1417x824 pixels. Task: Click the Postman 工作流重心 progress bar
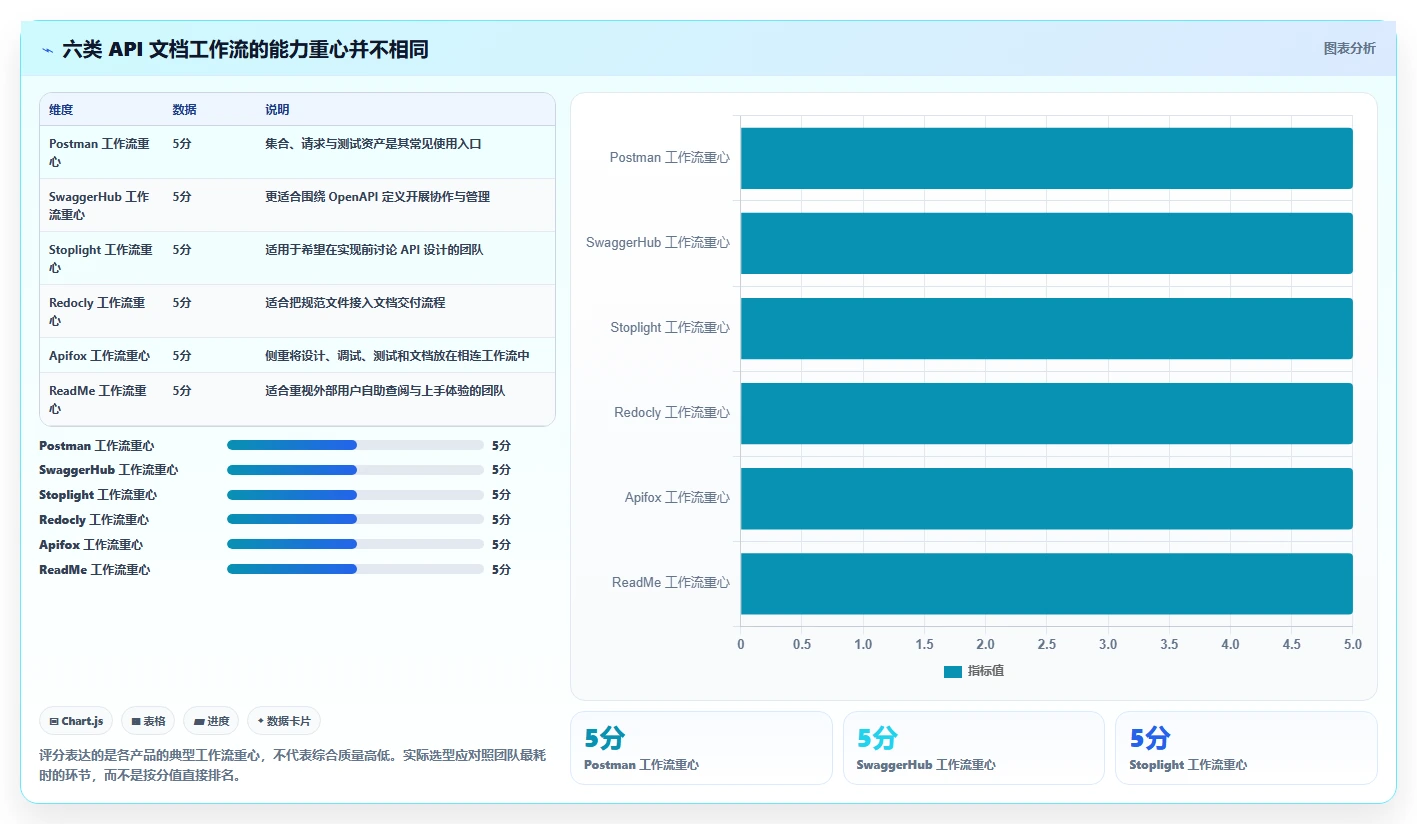[x=355, y=445]
